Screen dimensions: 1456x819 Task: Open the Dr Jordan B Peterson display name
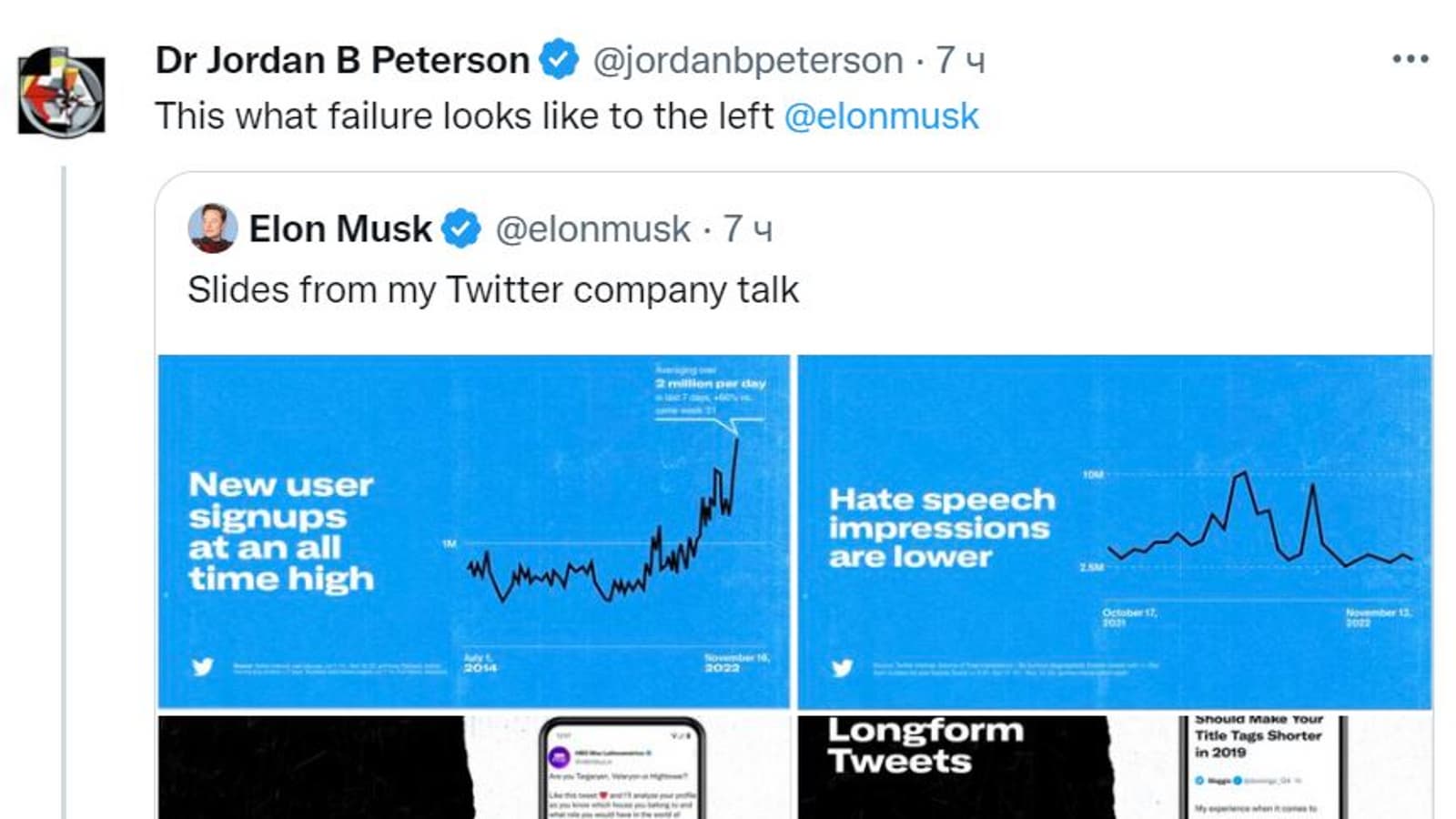pyautogui.click(x=342, y=61)
